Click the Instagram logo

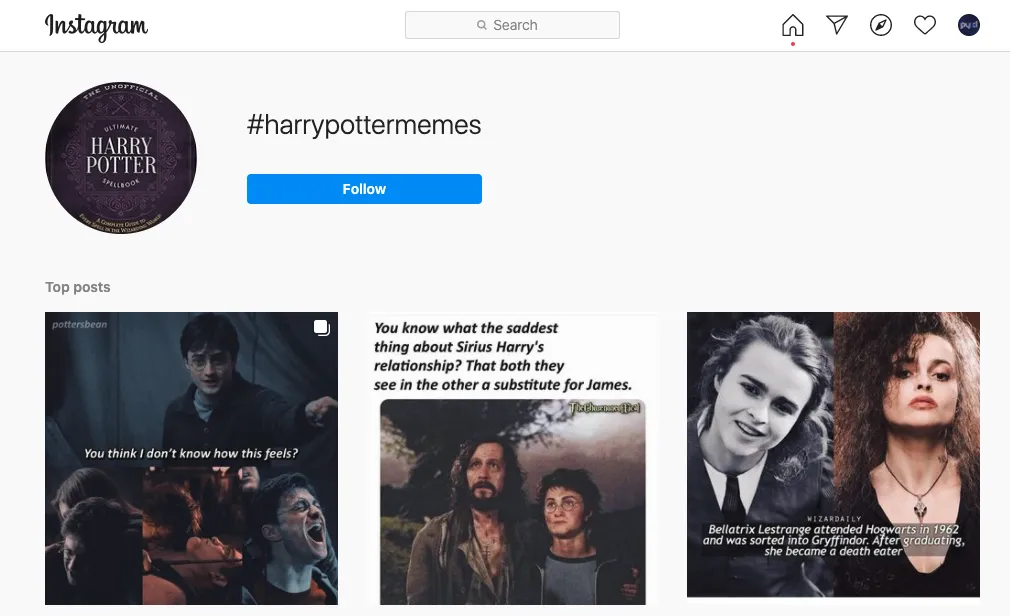96,26
